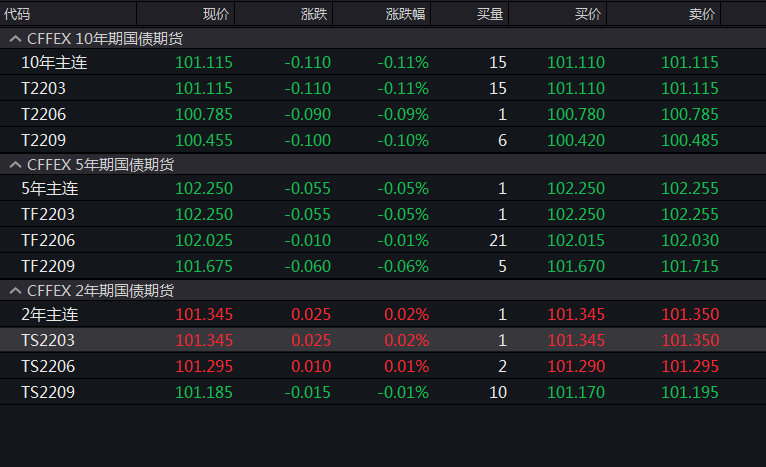
Task: Select the 10年主连 contract row
Action: click(x=49, y=62)
